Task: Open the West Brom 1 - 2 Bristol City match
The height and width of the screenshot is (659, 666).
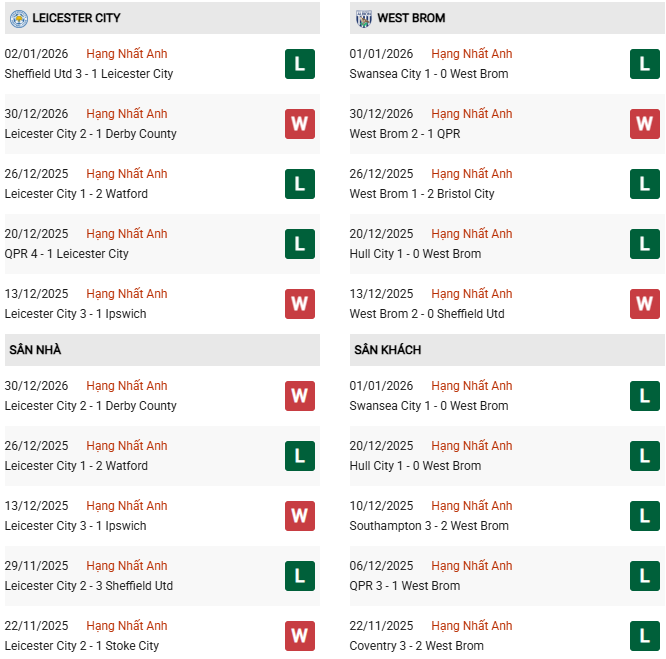Action: [x=422, y=194]
